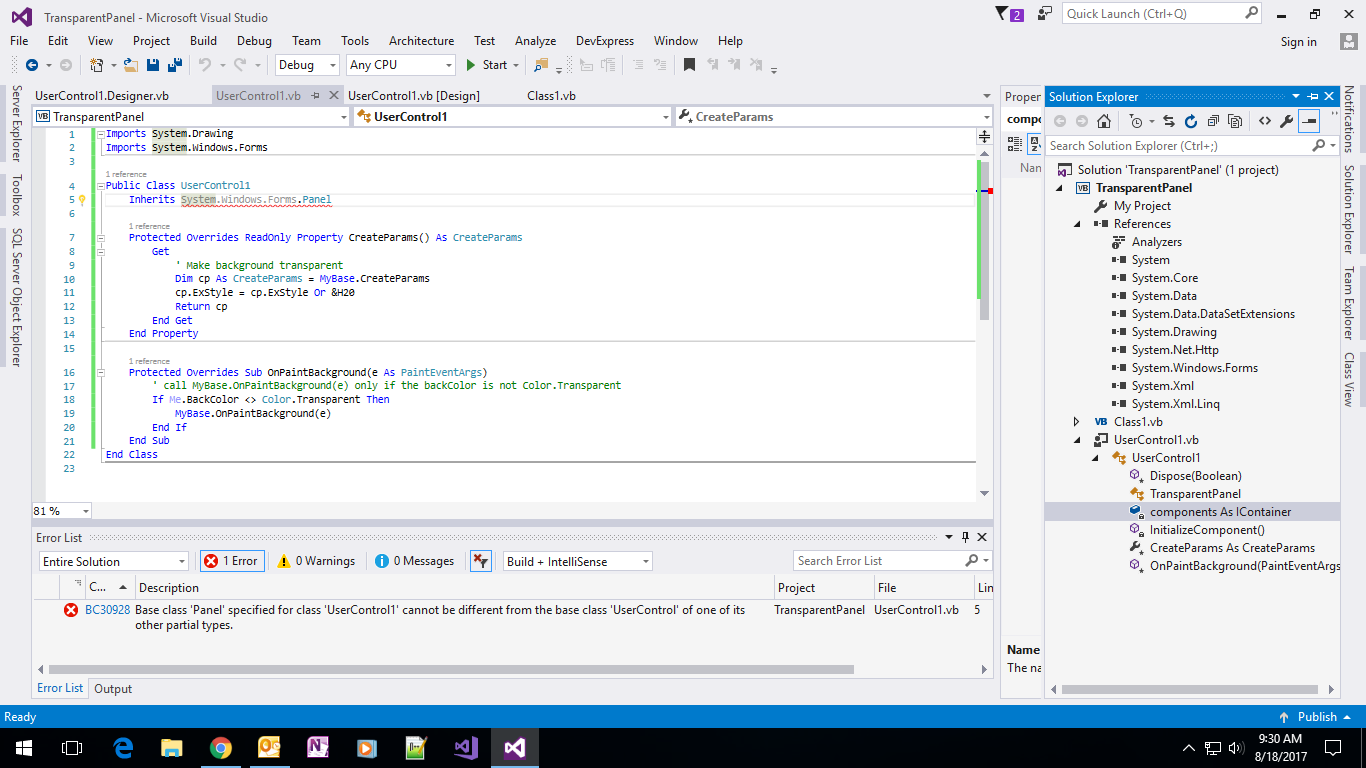Open OneNote from the taskbar
Viewport: 1366px width, 768px height.
319,747
